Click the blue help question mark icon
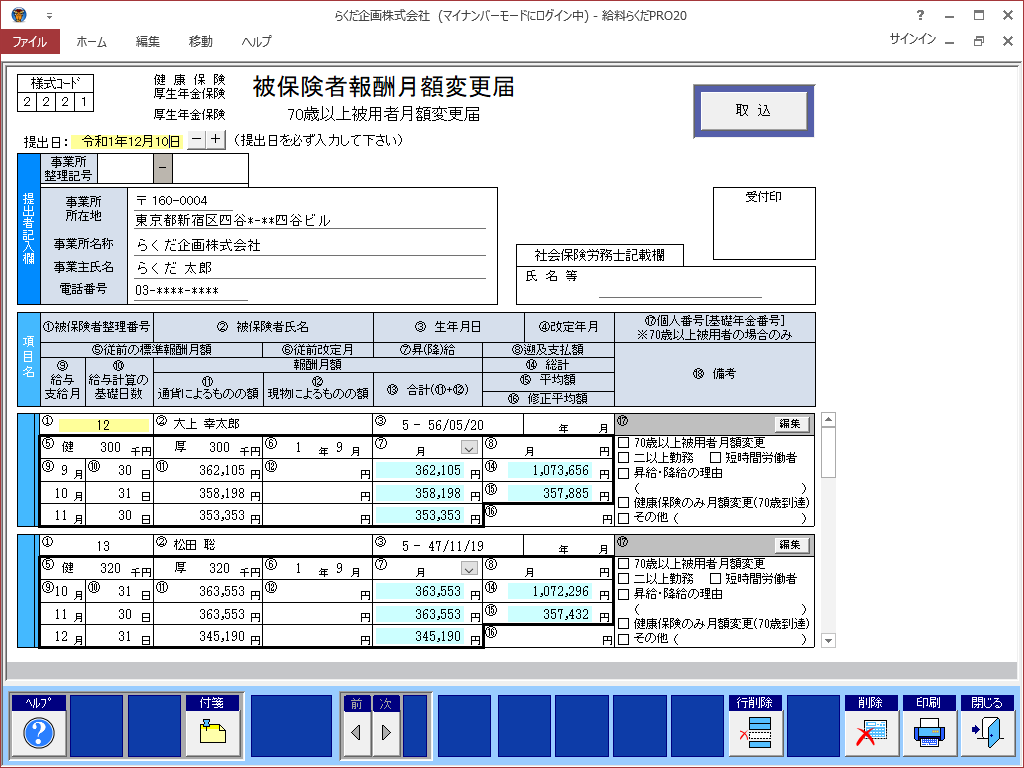The height and width of the screenshot is (768, 1024). [39, 733]
